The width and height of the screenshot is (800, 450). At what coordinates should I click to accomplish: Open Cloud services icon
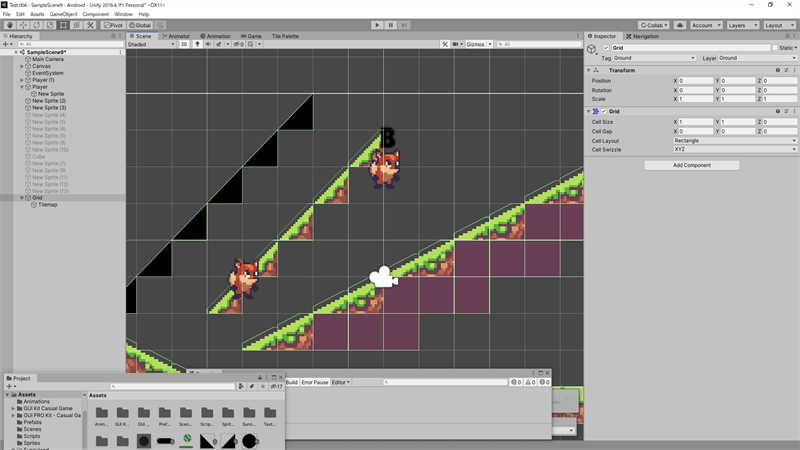coord(680,25)
